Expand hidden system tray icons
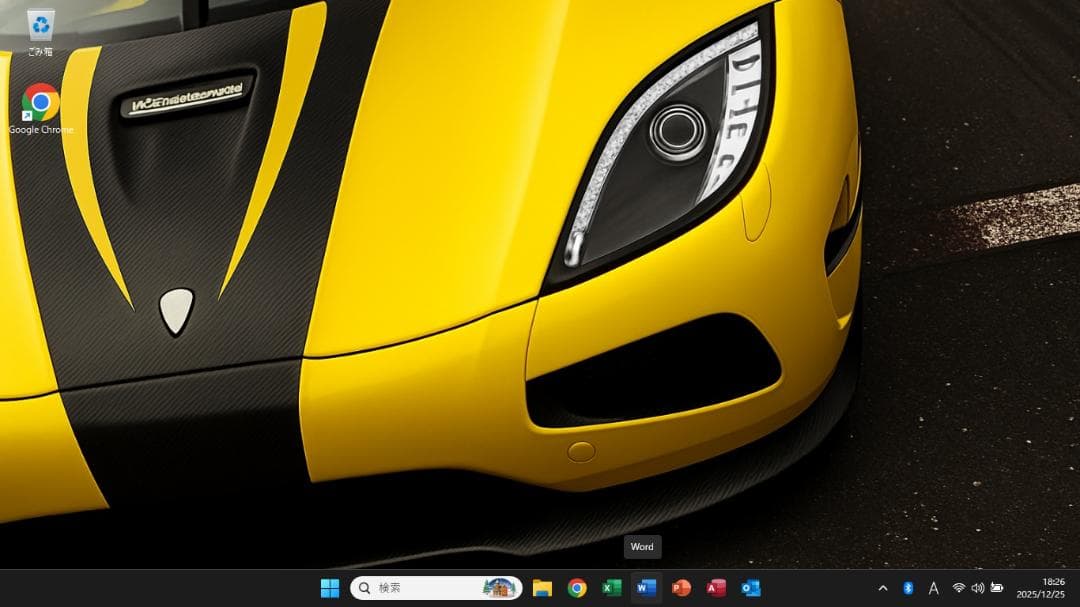 884,588
